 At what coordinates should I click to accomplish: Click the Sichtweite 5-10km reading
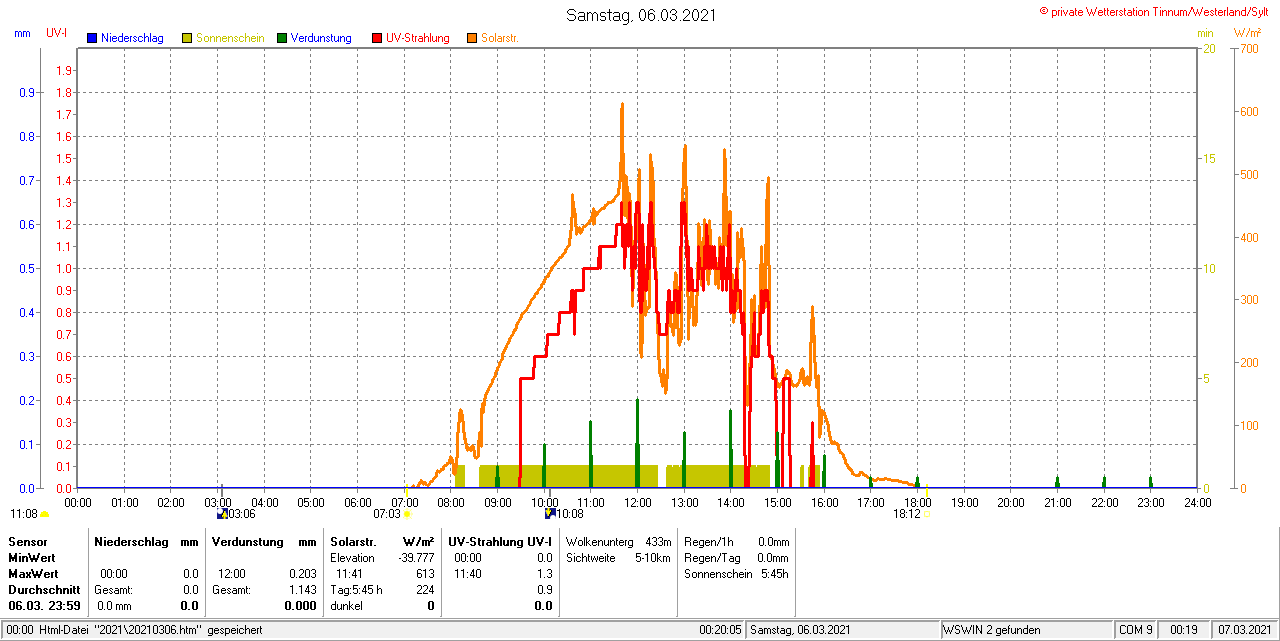pyautogui.click(x=617, y=558)
